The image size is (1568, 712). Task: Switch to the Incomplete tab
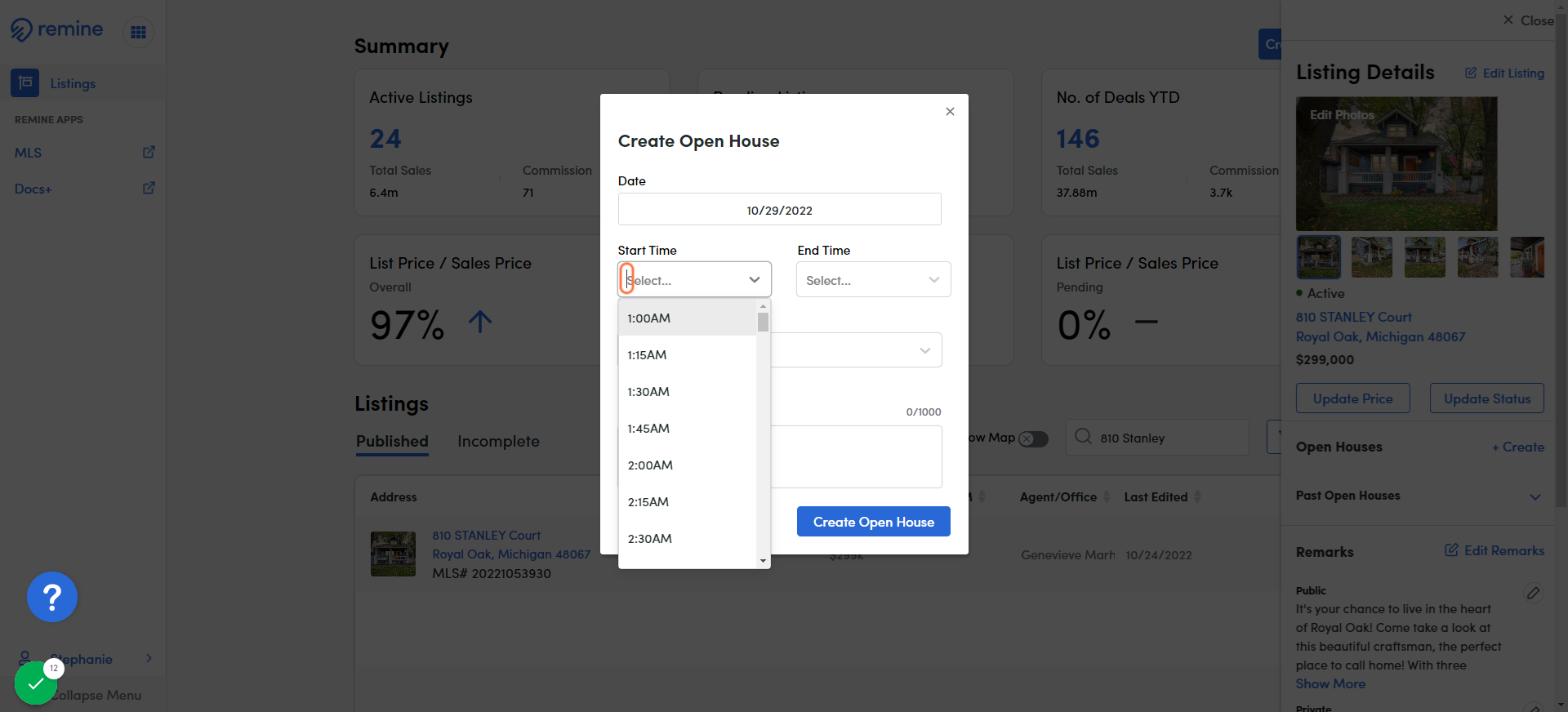(x=498, y=442)
